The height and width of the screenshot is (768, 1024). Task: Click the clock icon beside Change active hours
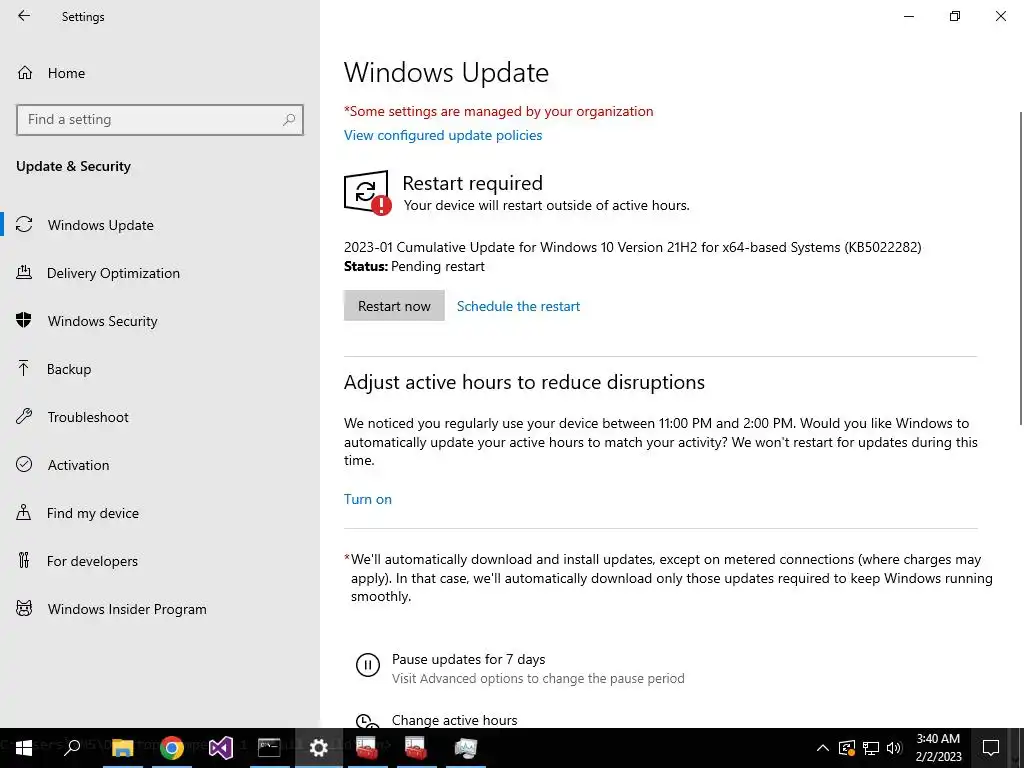pos(367,720)
